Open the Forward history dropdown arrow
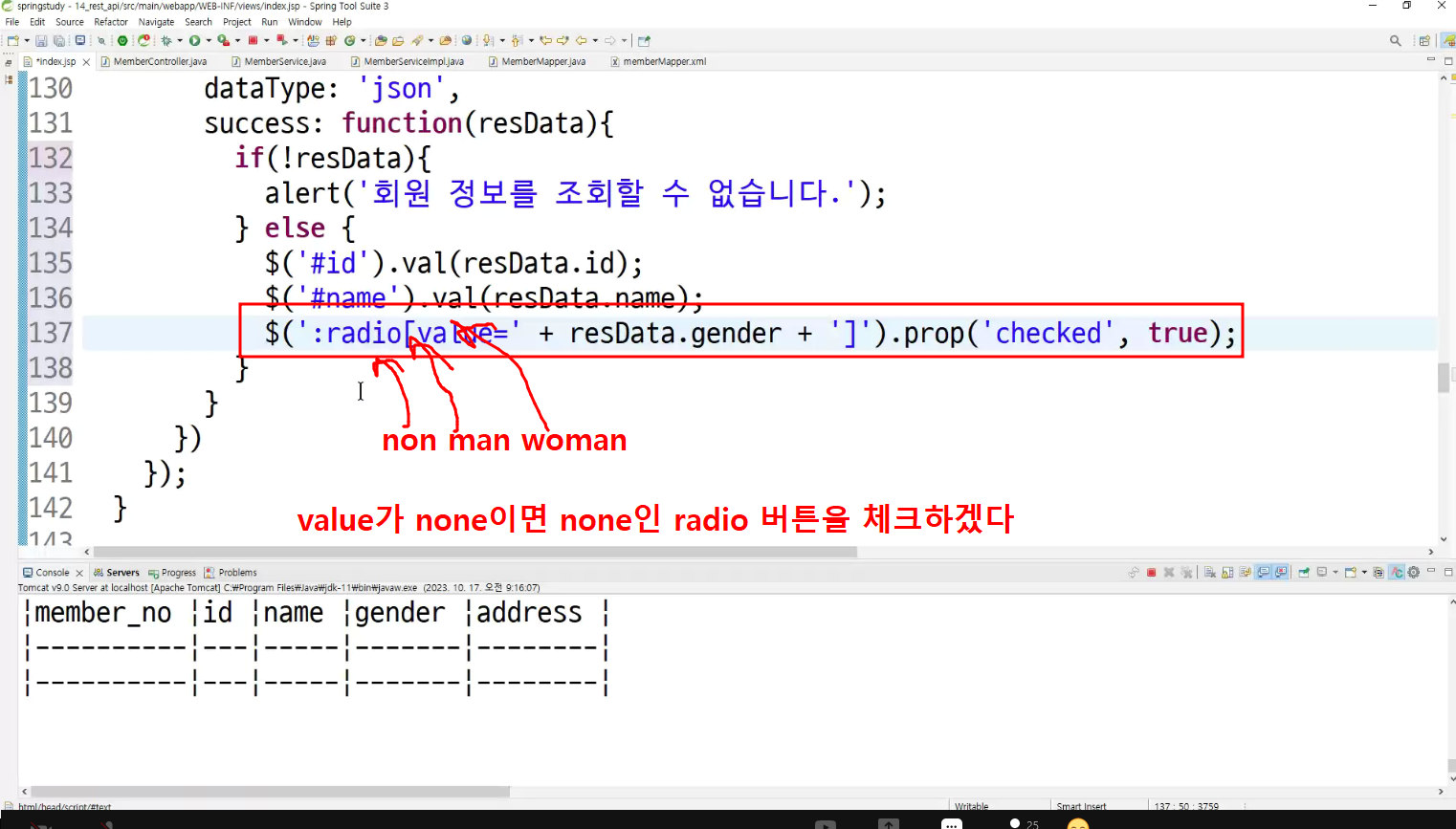This screenshot has width=1456, height=829. coord(624,40)
